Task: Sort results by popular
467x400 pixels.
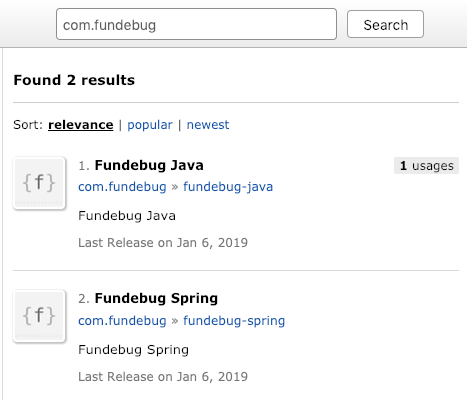Action: point(150,125)
